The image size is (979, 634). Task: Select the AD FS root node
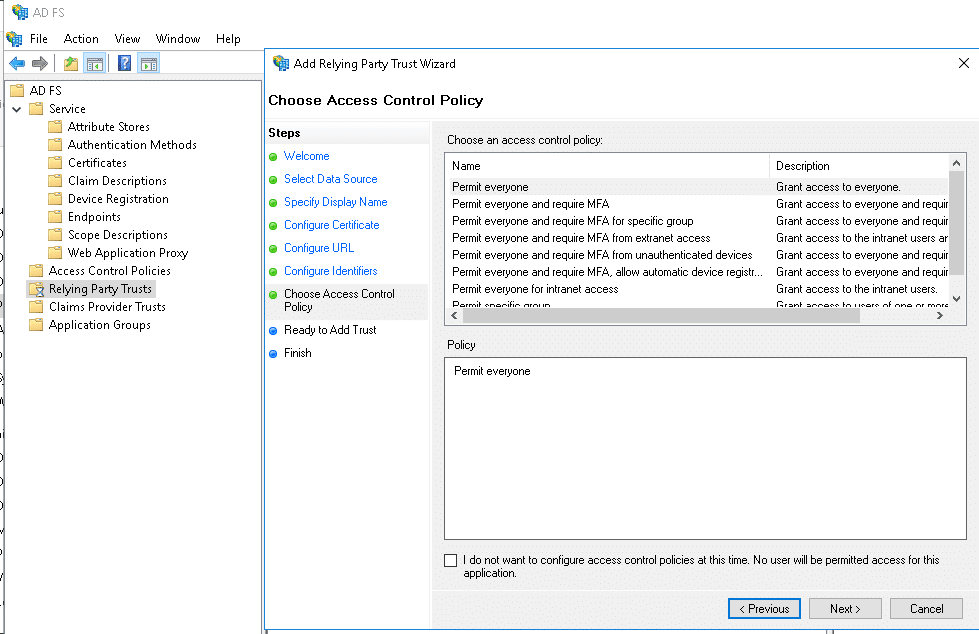pyautogui.click(x=46, y=91)
